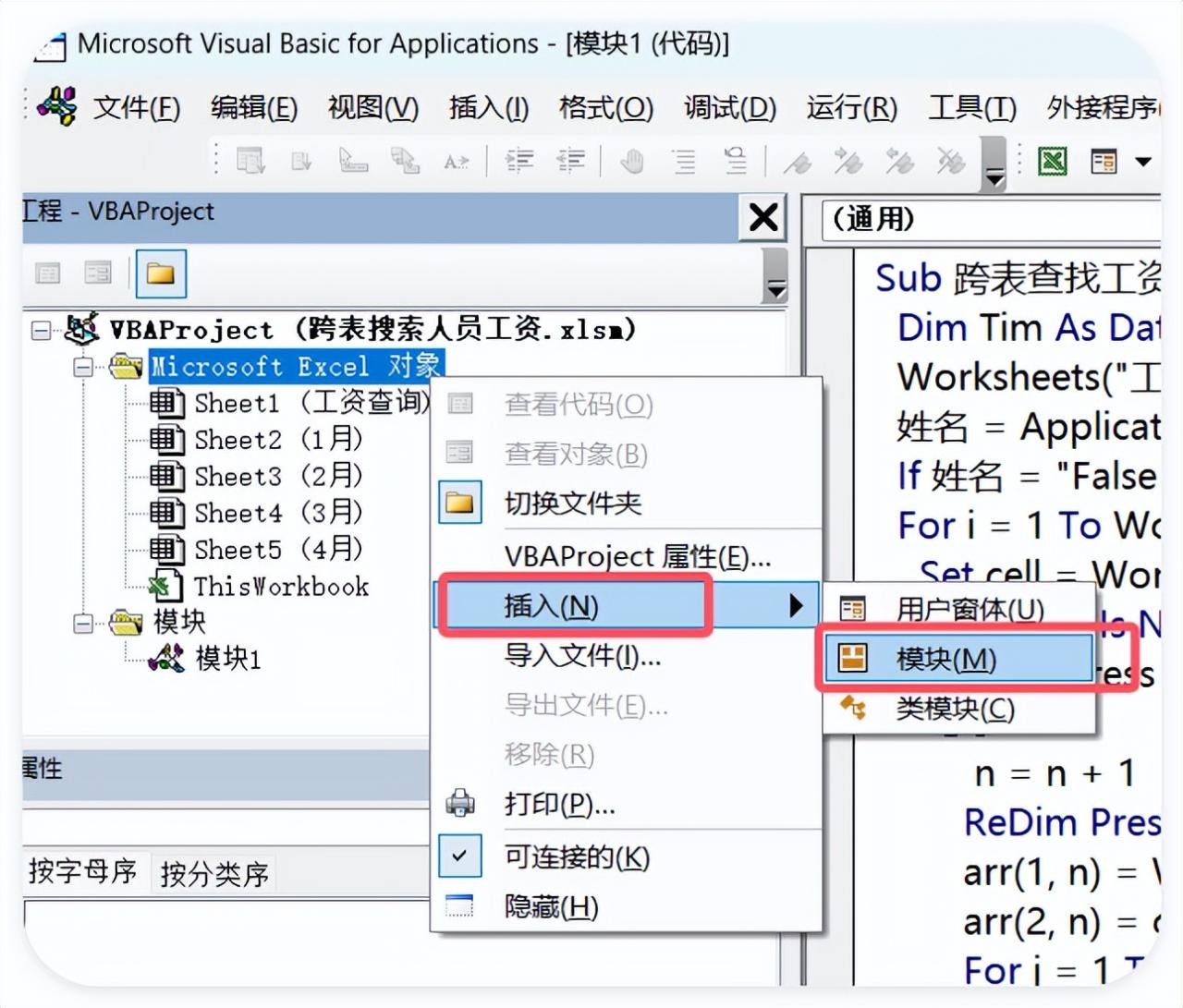Toggle Breakpoint hand icon
Viewport: 1183px width, 1008px height.
(x=632, y=162)
